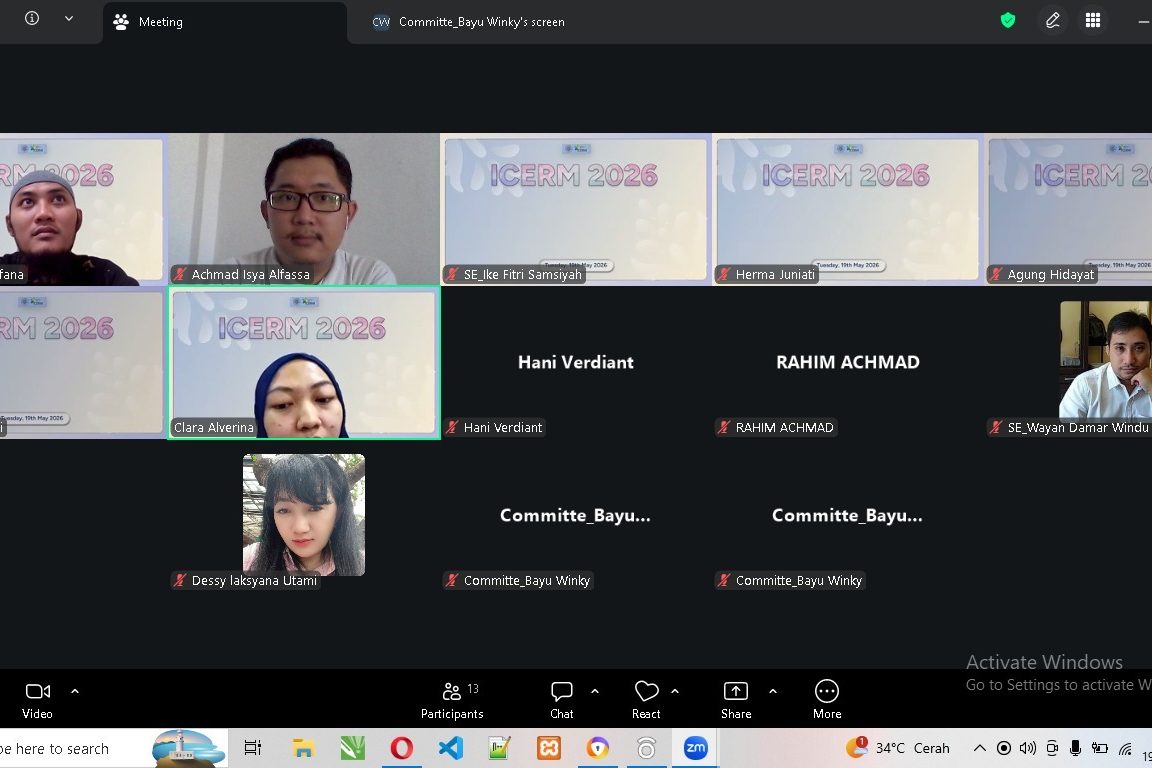1152x768 pixels.
Task: Expand the Share options arrow
Action: point(773,691)
